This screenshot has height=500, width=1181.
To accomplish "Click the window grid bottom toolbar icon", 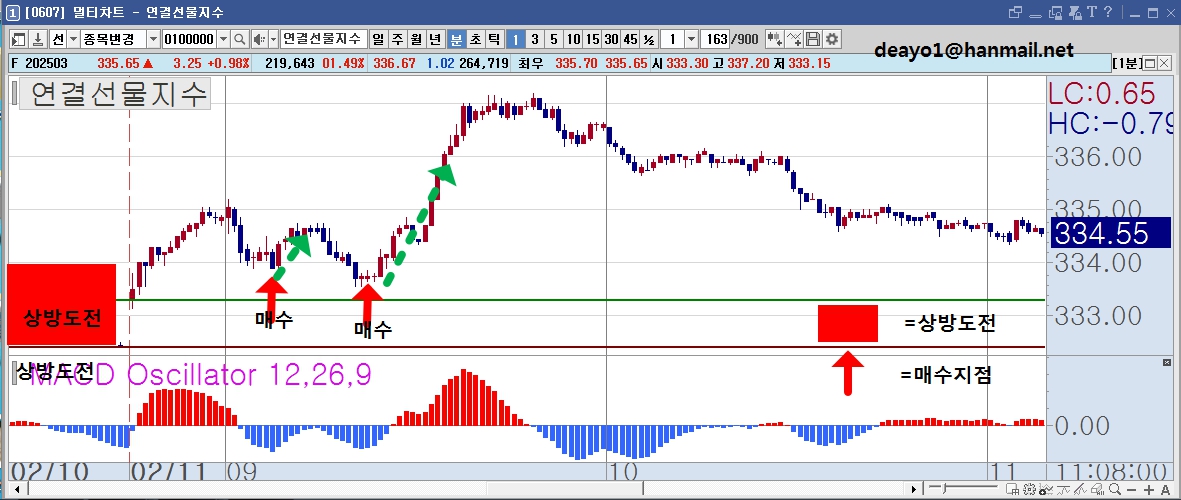I will (1012, 489).
